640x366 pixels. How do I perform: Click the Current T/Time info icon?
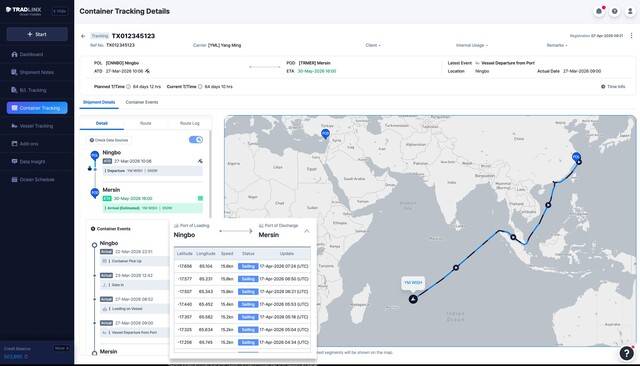pos(200,87)
